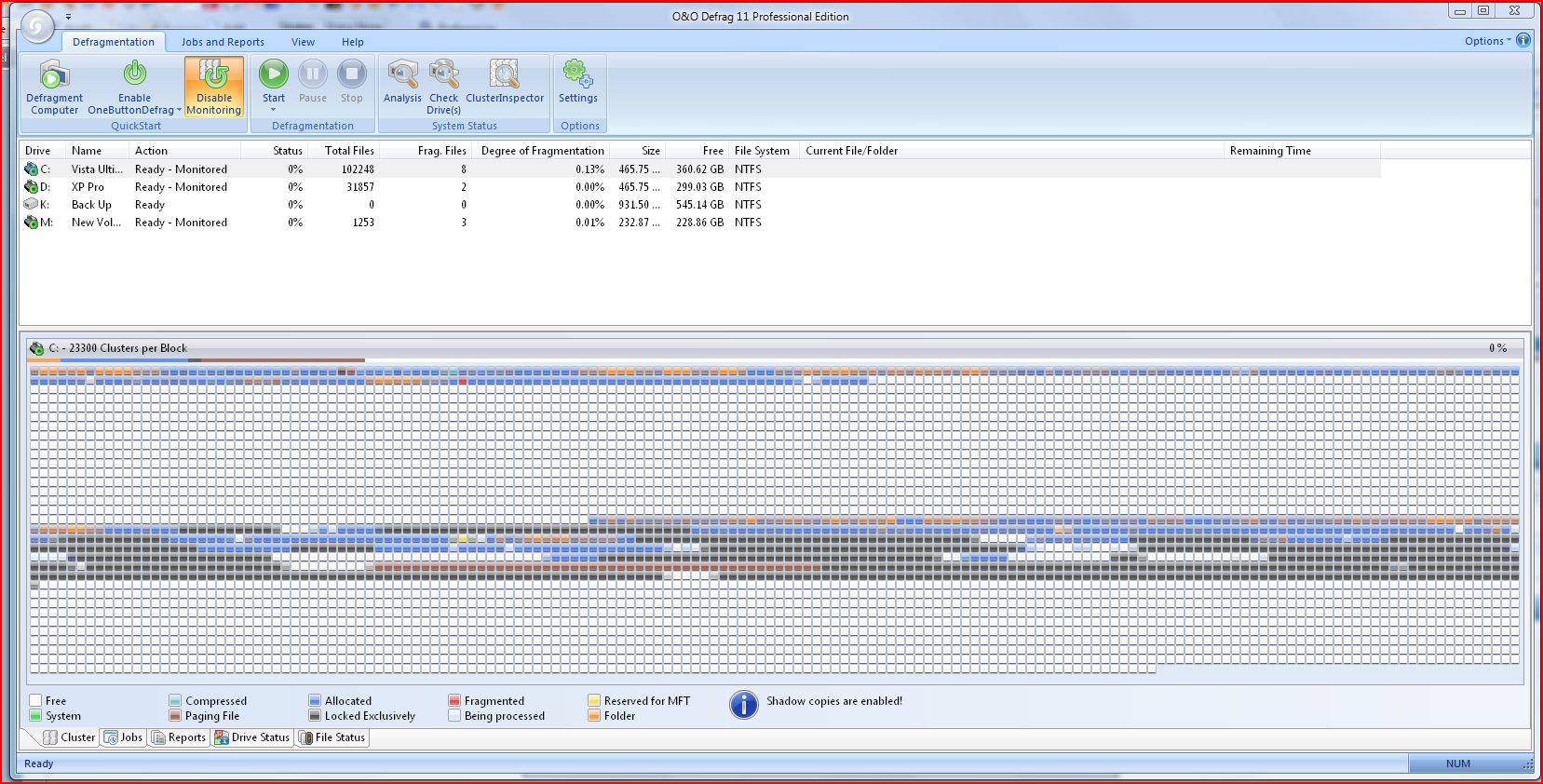Sort by the Drive column header
The width and height of the screenshot is (1543, 784).
point(42,151)
